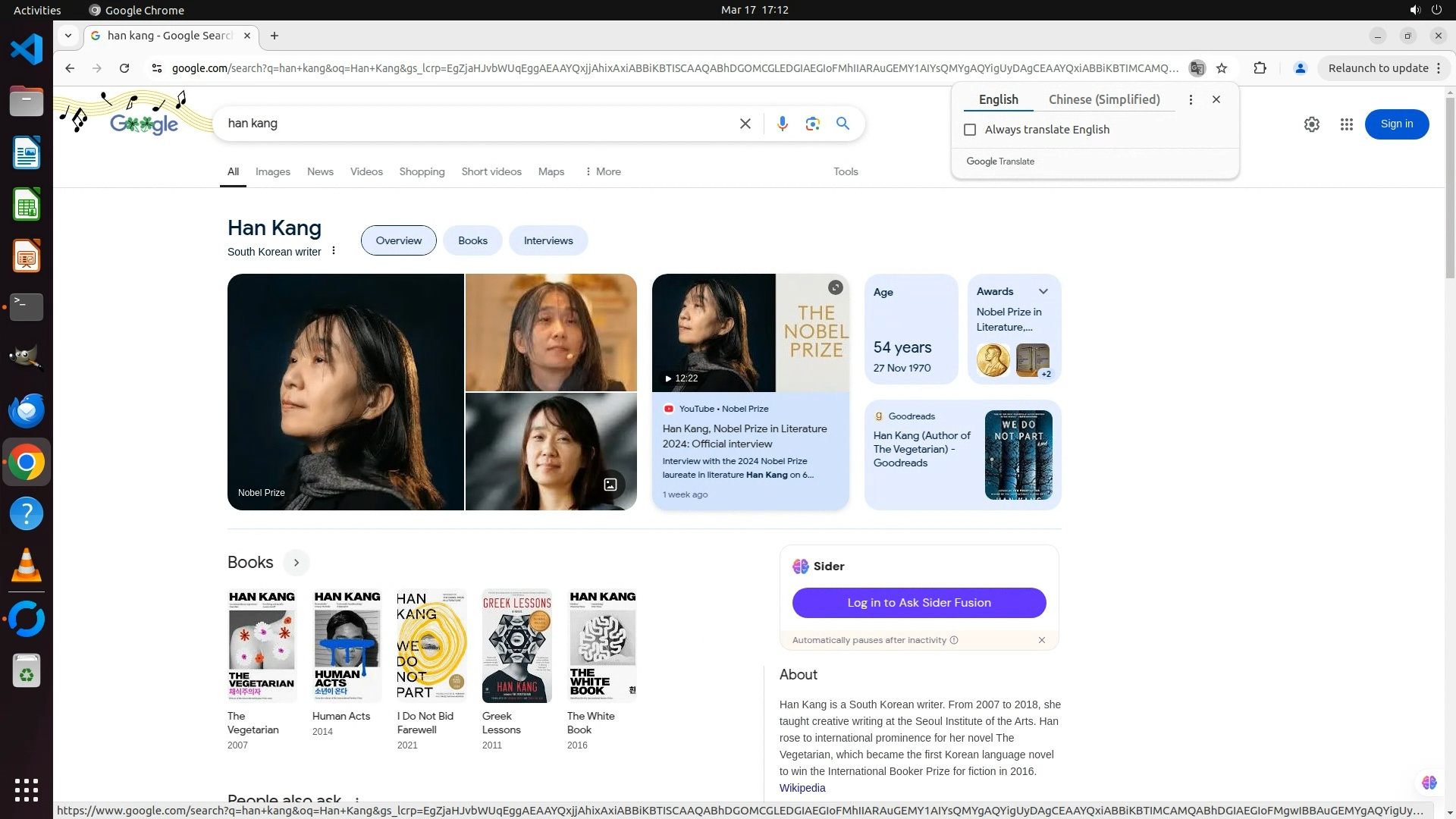This screenshot has height=819, width=1456.
Task: Reload the current page
Action: tap(124, 68)
